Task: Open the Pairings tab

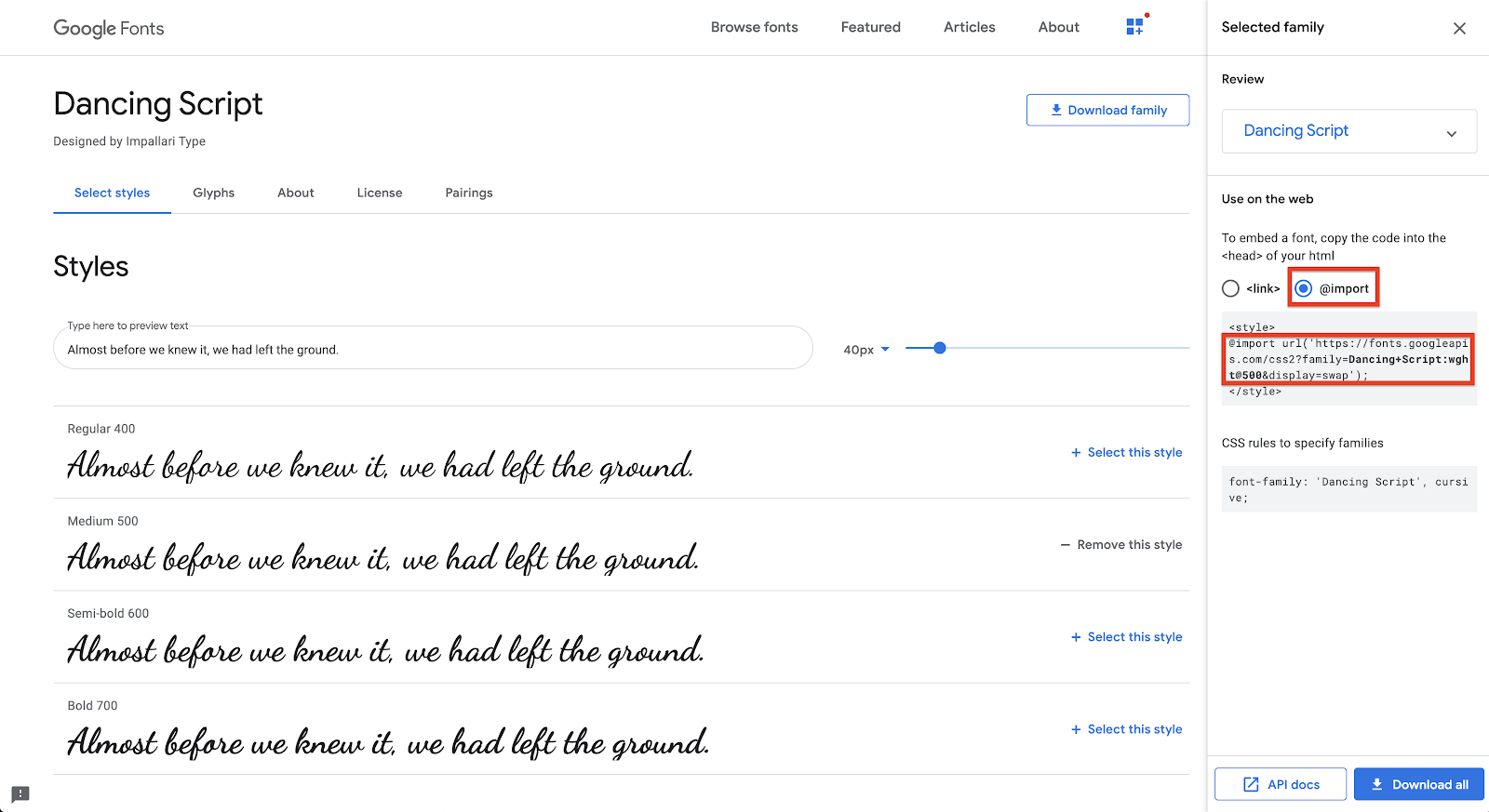Action: click(468, 193)
